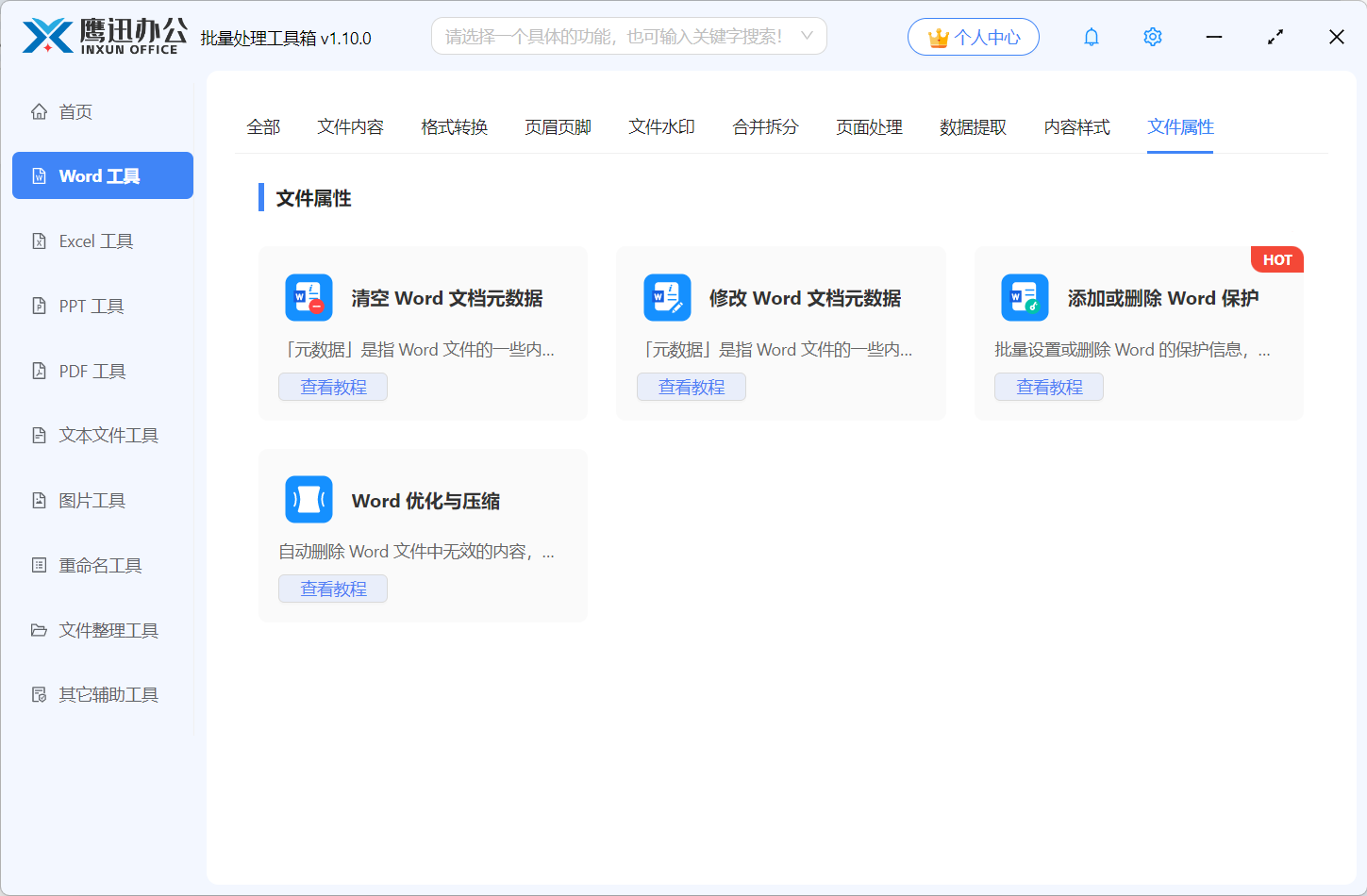Open the 修改 Word 文档元数据 tool card
Image resolution: width=1367 pixels, height=896 pixels.
coord(780,333)
